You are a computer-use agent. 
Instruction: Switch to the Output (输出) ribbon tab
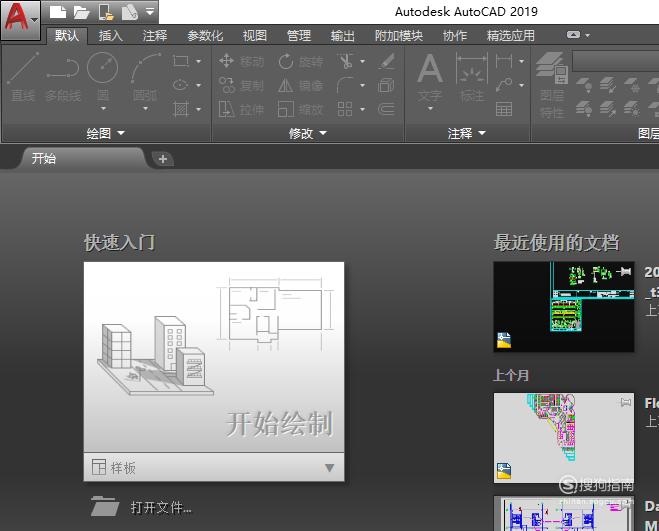[x=343, y=36]
